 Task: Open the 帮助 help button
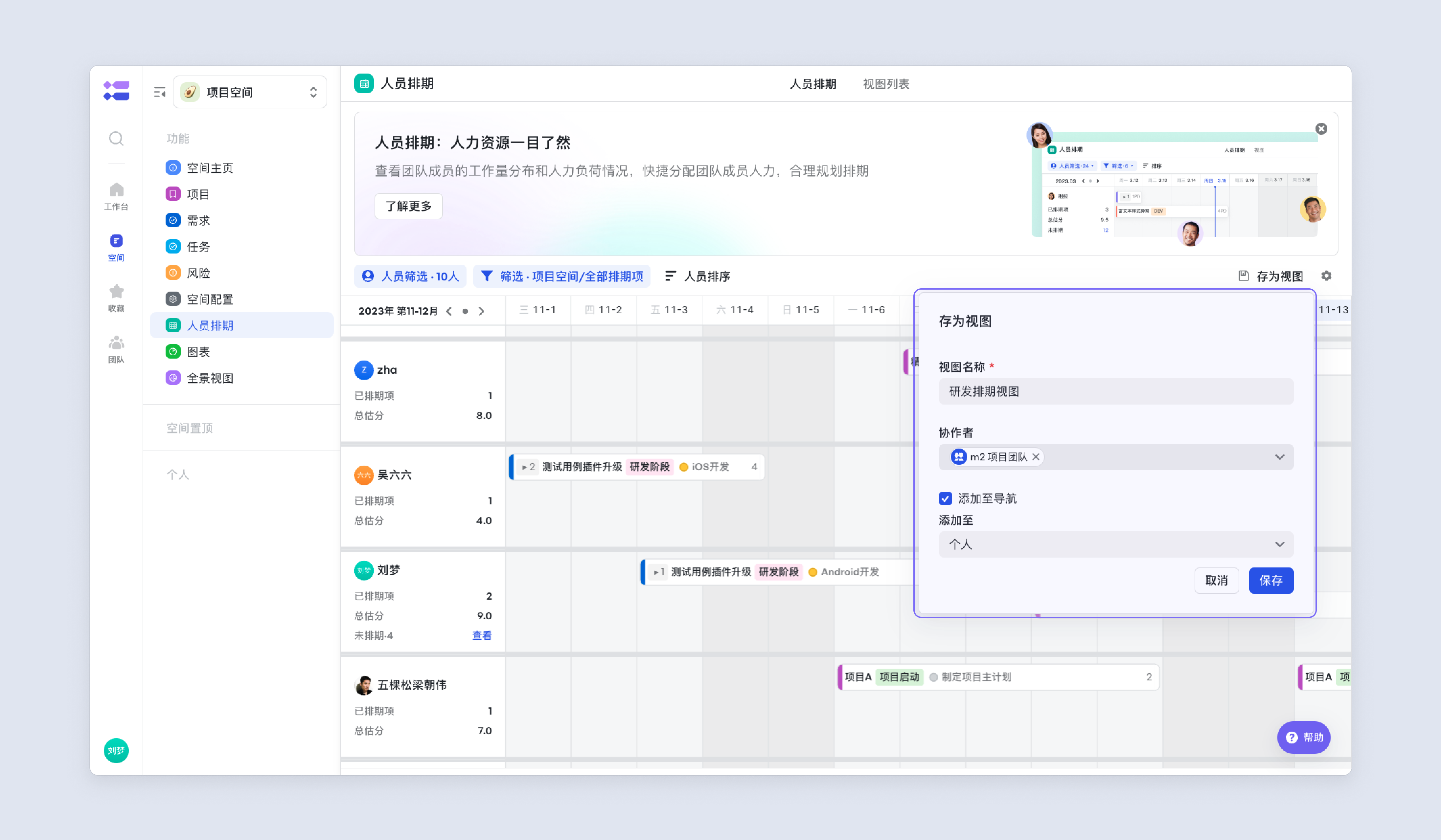point(1303,737)
